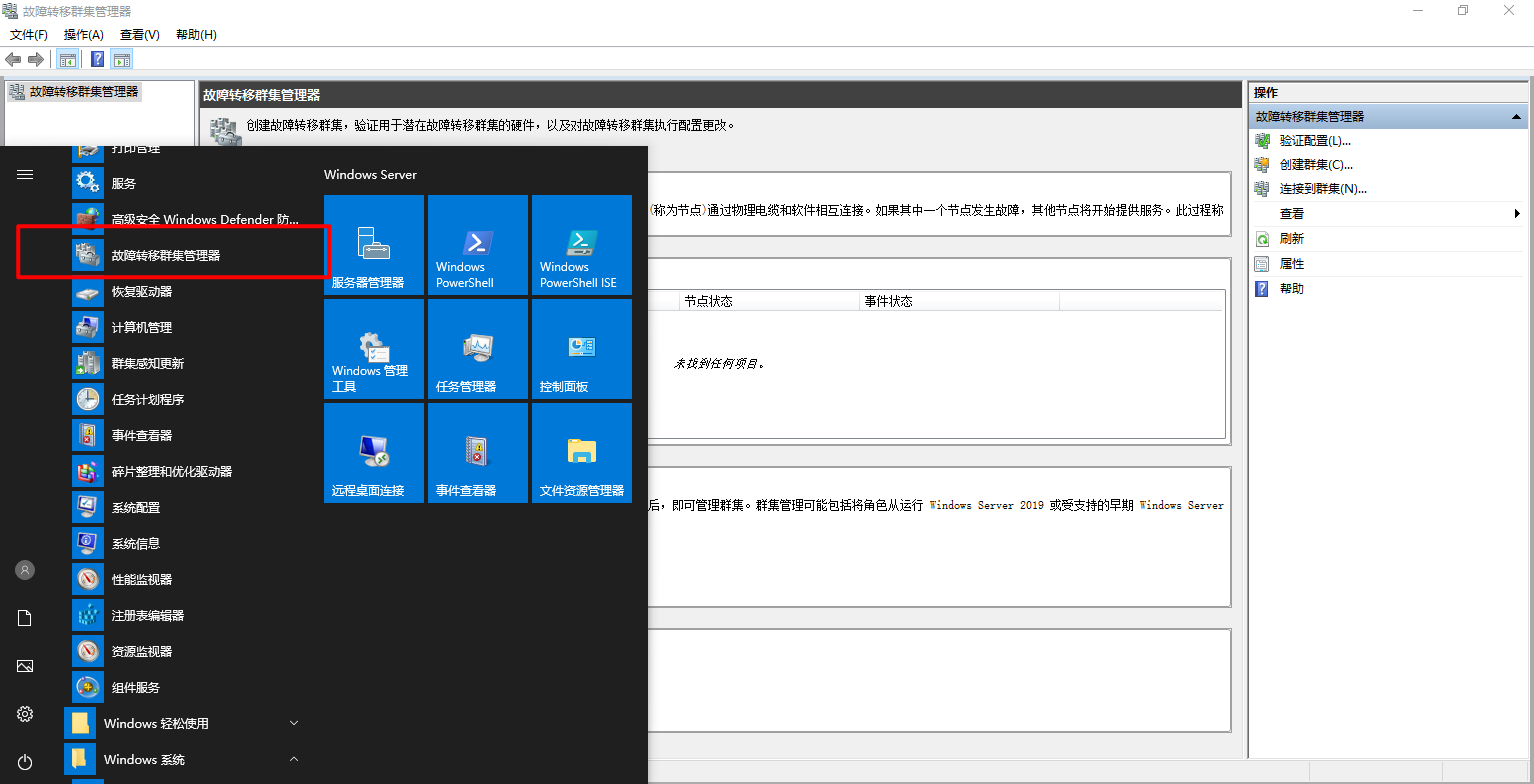The width and height of the screenshot is (1534, 784).
Task: Open the 查看(V) menu
Action: 139,35
